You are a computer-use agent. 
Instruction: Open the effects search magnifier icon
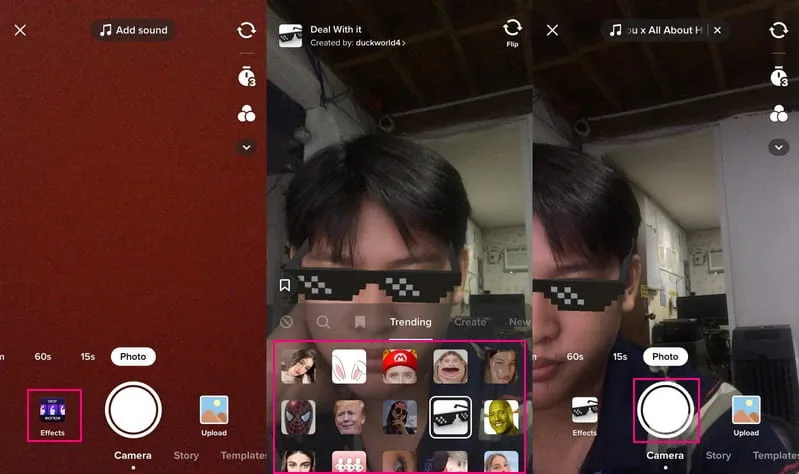pyautogui.click(x=323, y=322)
